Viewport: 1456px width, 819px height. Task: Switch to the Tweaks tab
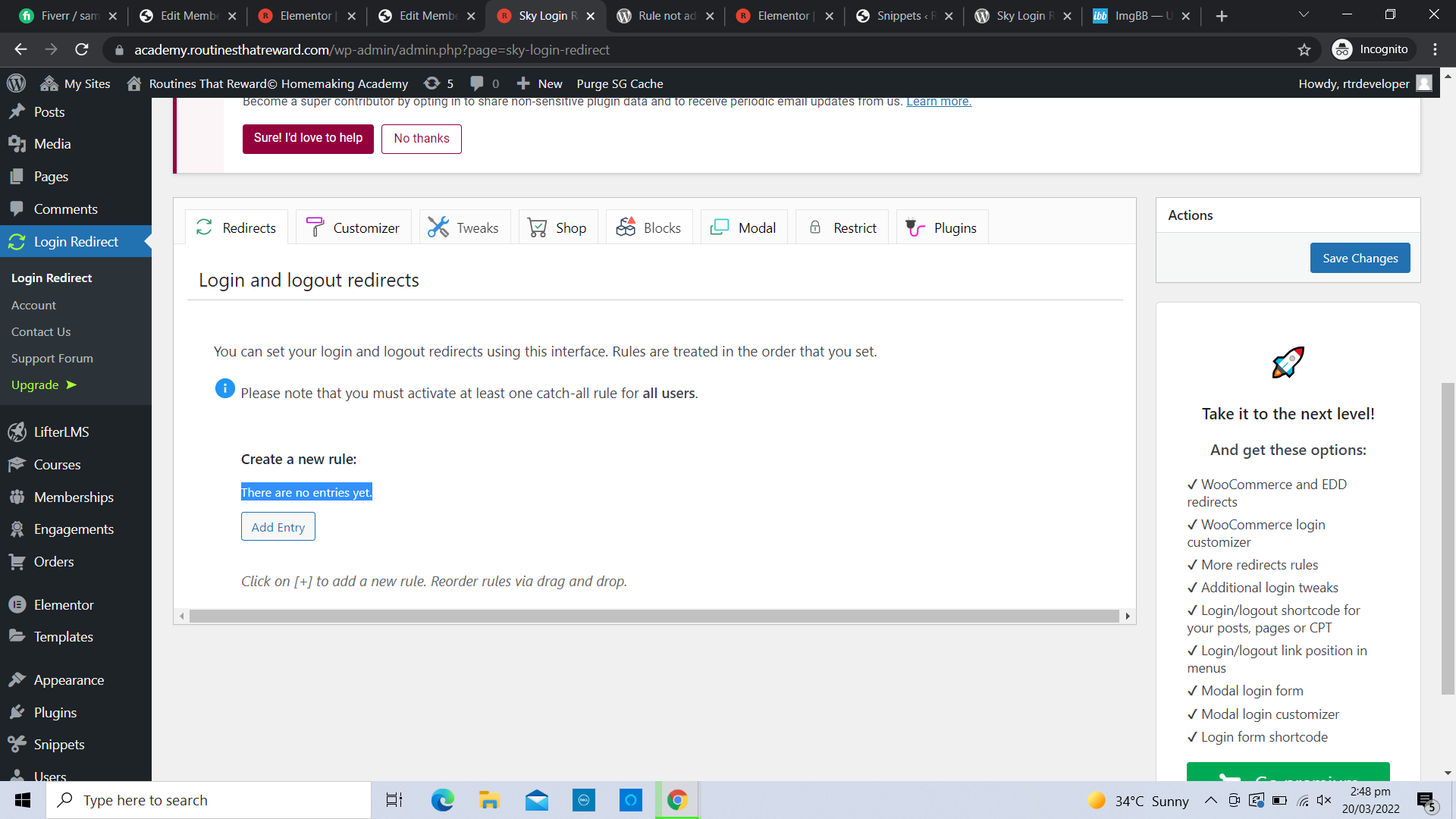pyautogui.click(x=464, y=227)
